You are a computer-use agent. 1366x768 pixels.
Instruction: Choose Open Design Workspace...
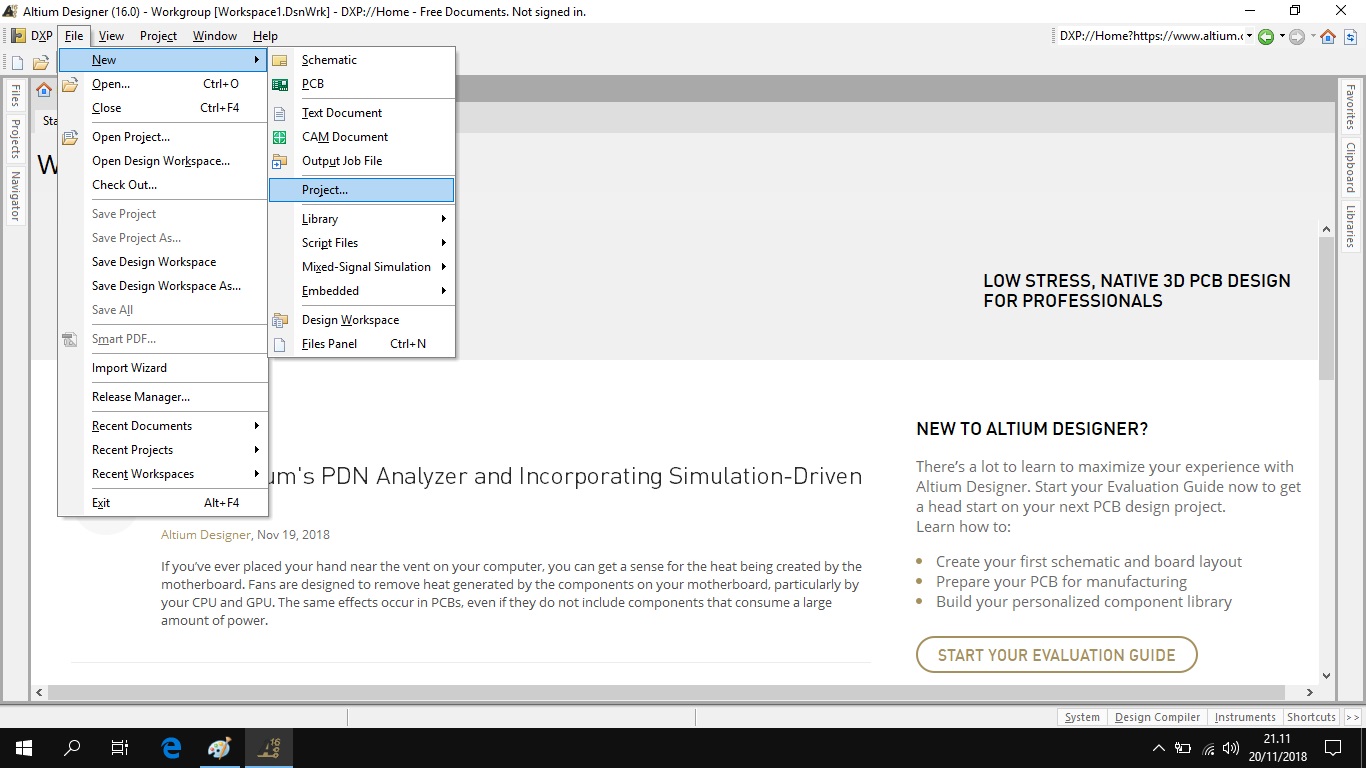162,161
